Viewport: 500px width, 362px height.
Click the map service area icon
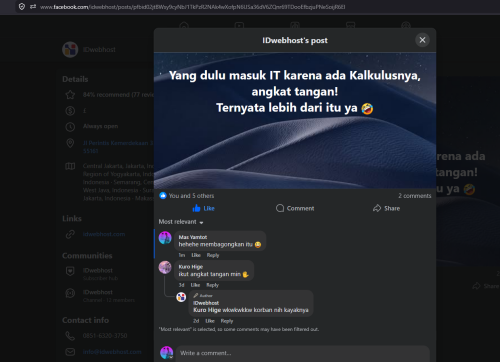tap(70, 166)
